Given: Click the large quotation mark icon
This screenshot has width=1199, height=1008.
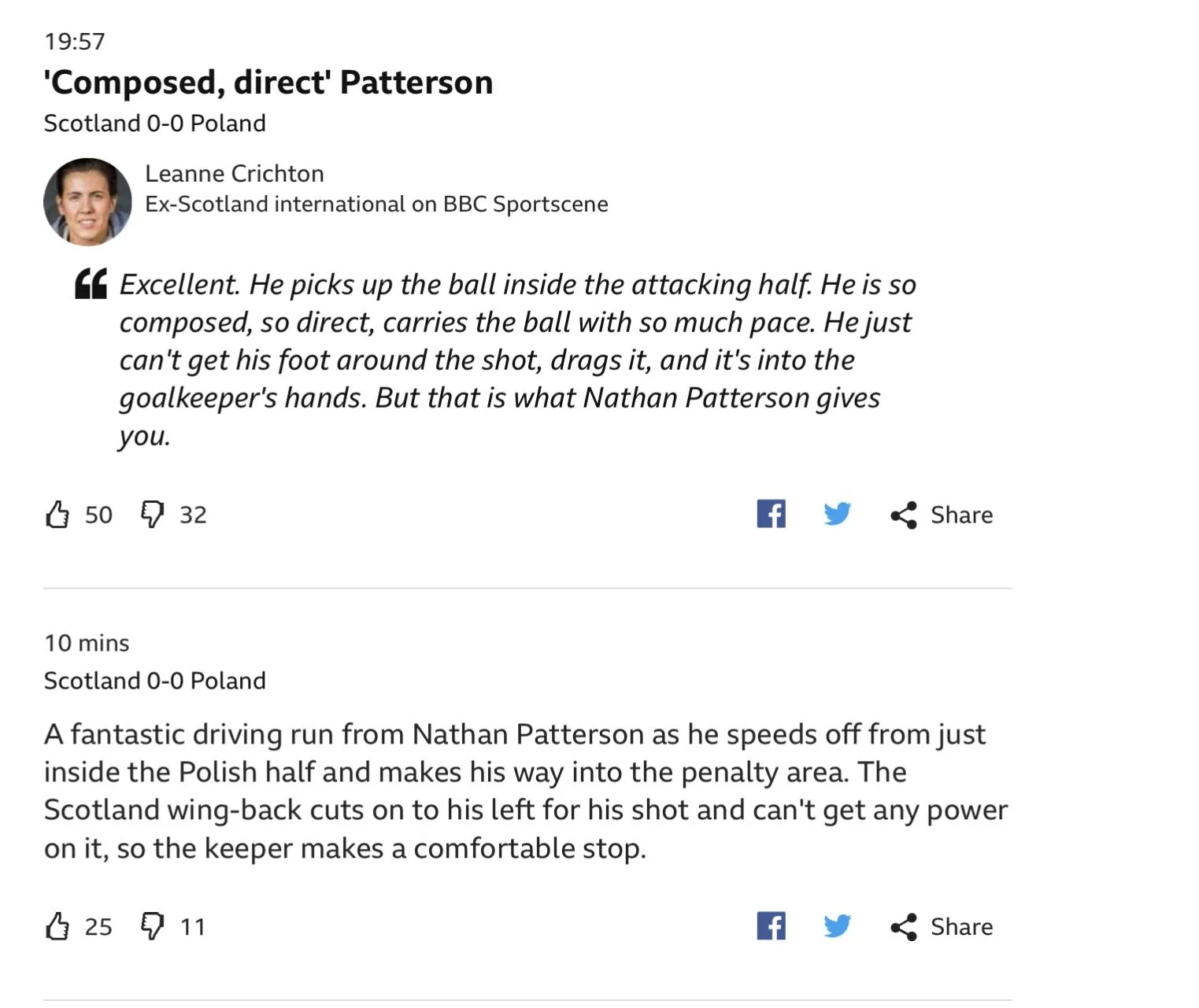Looking at the screenshot, I should coord(91,284).
